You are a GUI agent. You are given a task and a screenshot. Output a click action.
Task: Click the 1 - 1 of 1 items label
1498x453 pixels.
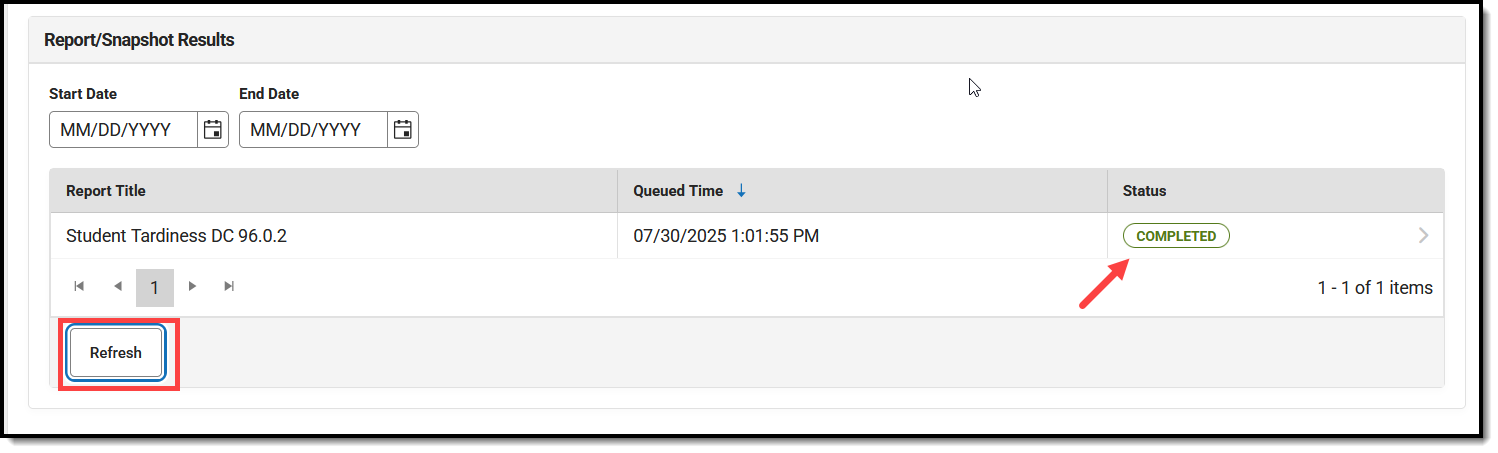click(1375, 288)
